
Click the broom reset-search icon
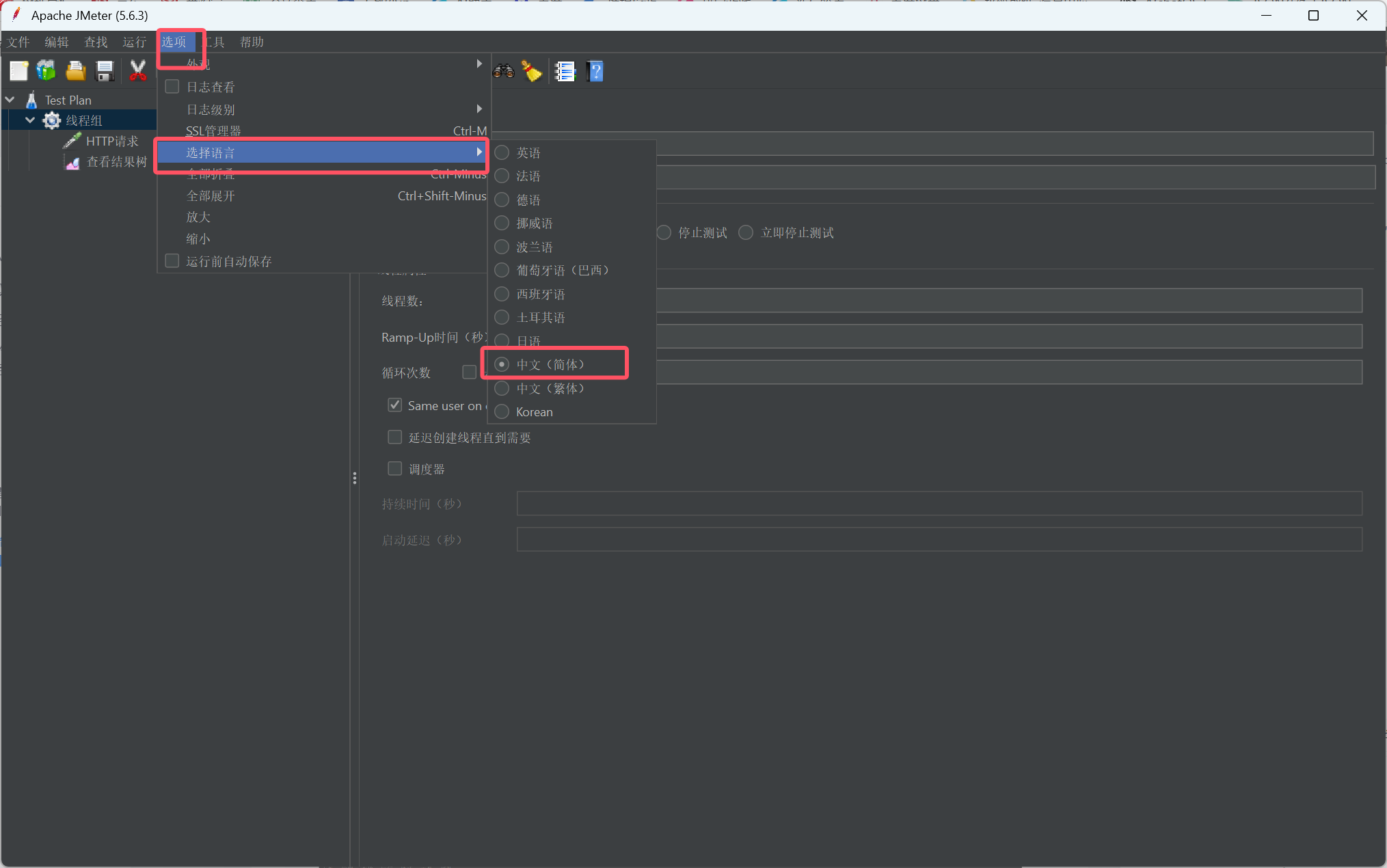(x=532, y=70)
